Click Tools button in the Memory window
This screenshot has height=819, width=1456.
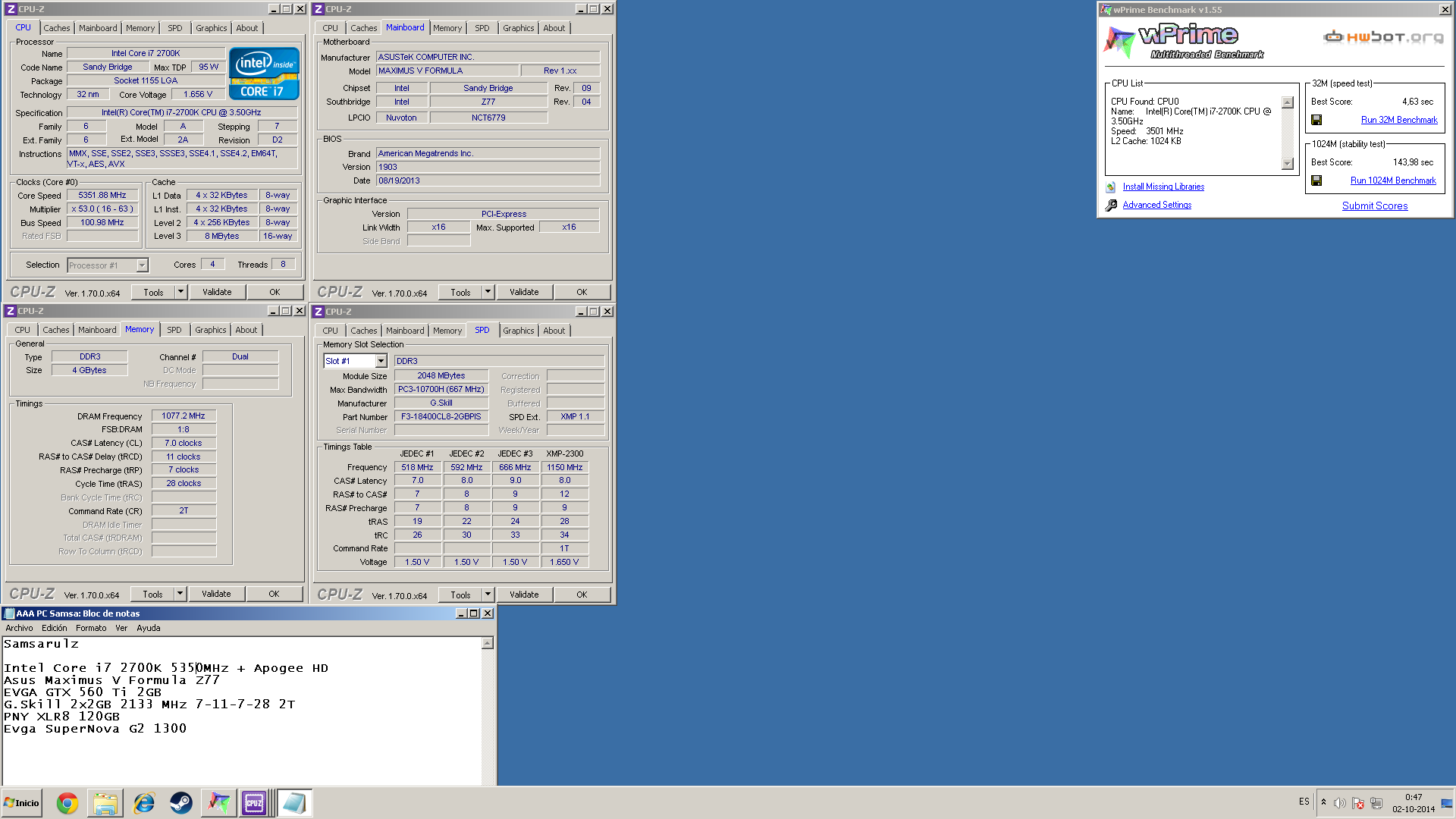(152, 594)
